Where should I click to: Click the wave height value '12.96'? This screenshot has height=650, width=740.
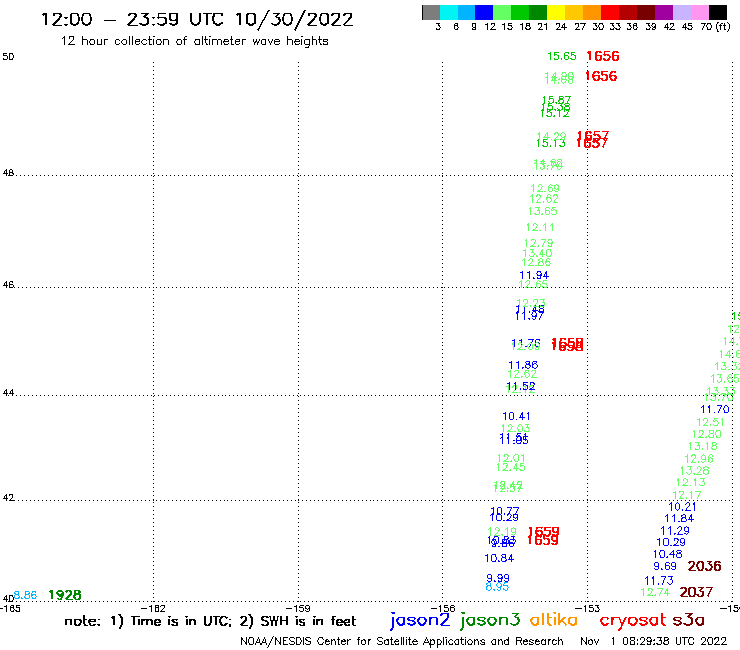(699, 458)
